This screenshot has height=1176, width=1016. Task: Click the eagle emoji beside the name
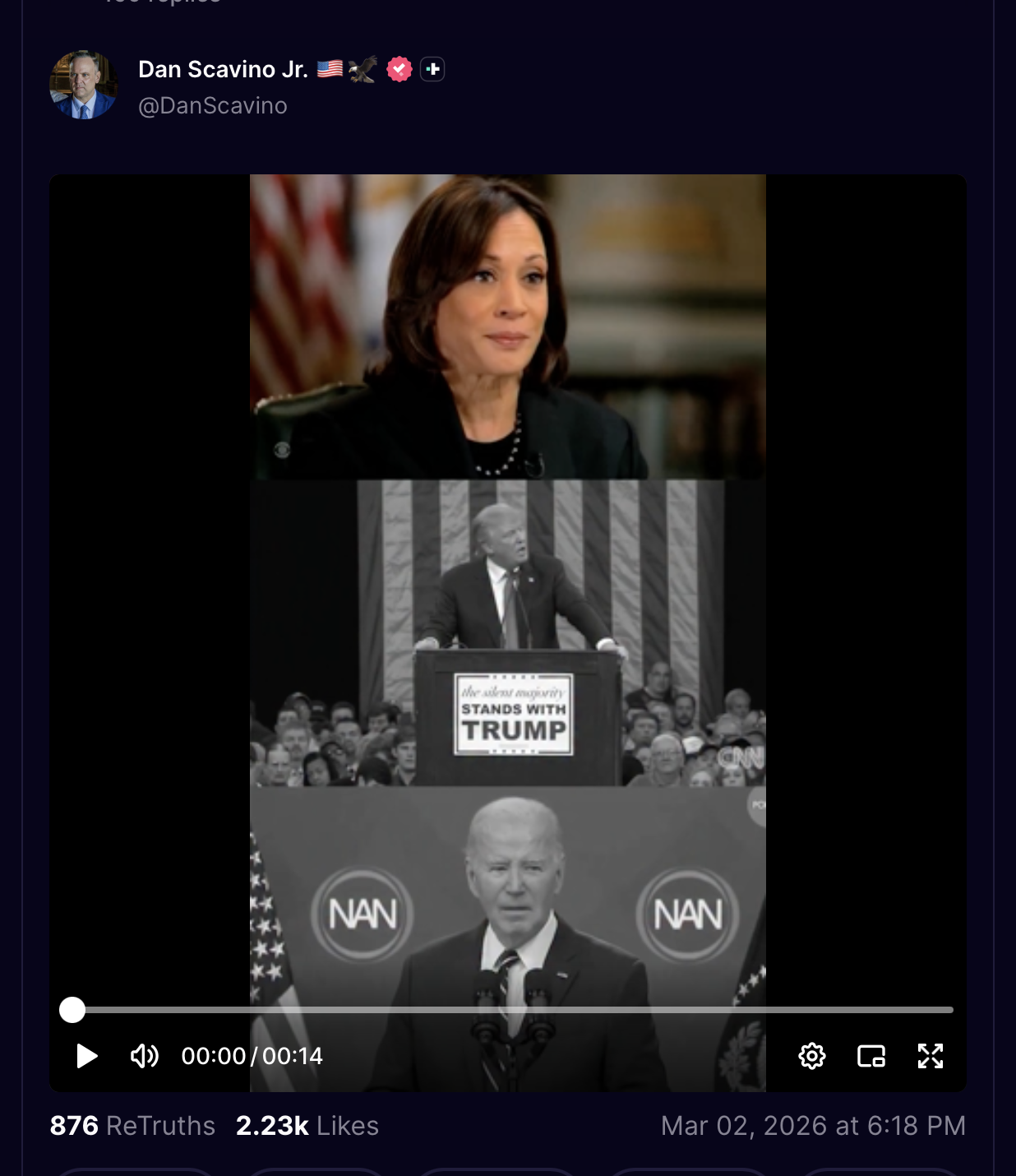pyautogui.click(x=363, y=69)
